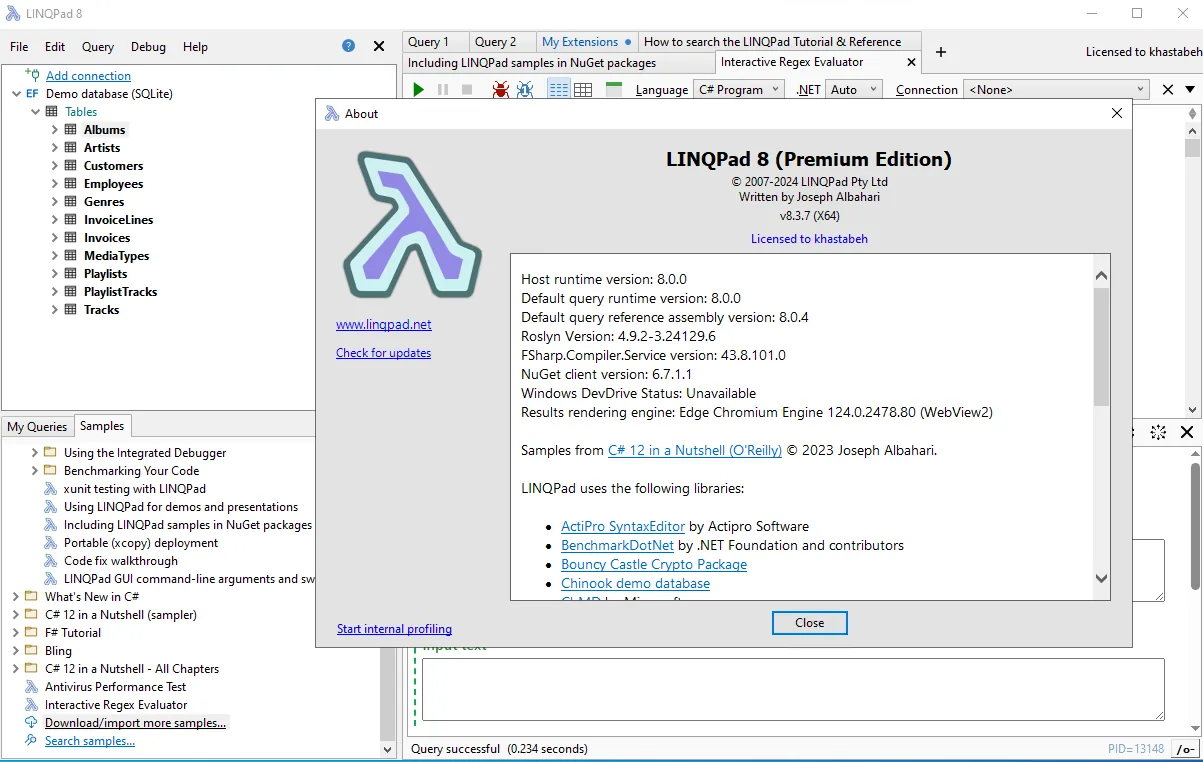Screen dimensions: 1203x762
Task: Switch to the My Extensions tab
Action: (587, 42)
